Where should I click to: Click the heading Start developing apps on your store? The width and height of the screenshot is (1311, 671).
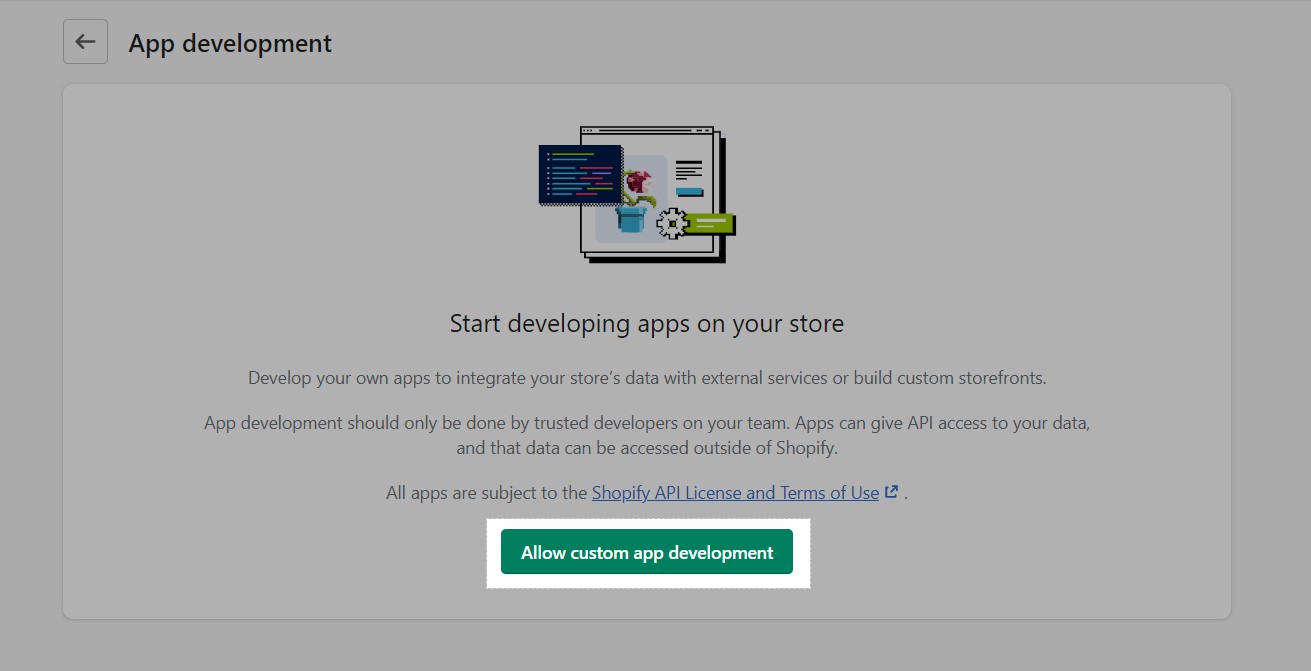(645, 323)
